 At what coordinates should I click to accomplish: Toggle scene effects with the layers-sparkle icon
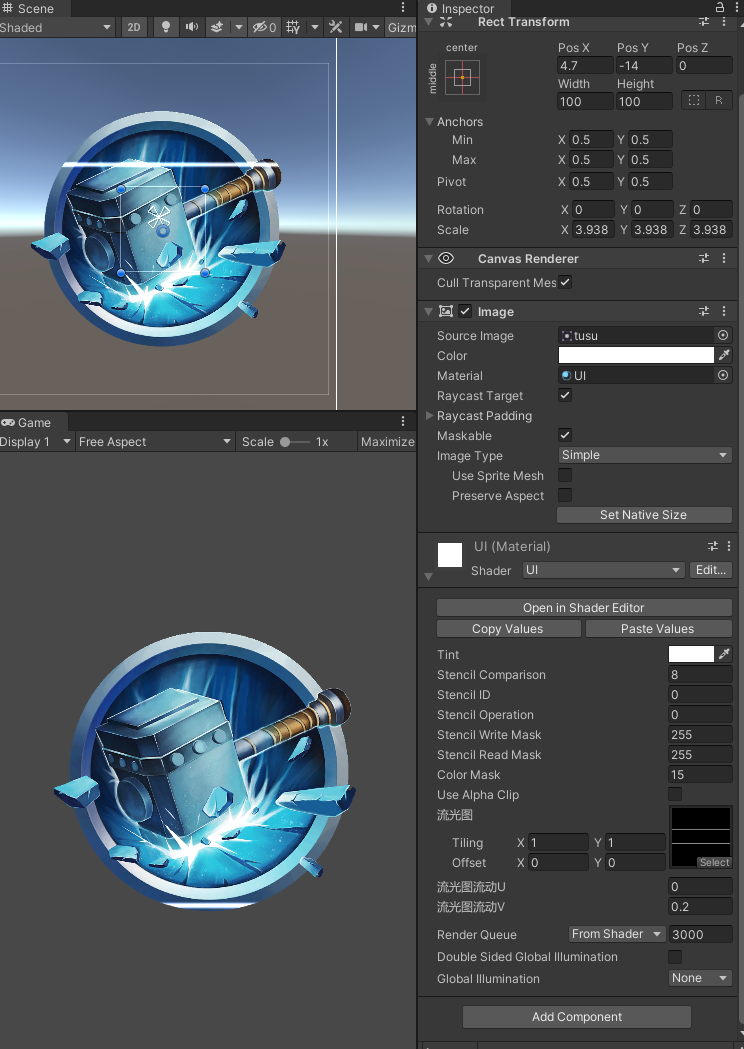click(x=217, y=27)
